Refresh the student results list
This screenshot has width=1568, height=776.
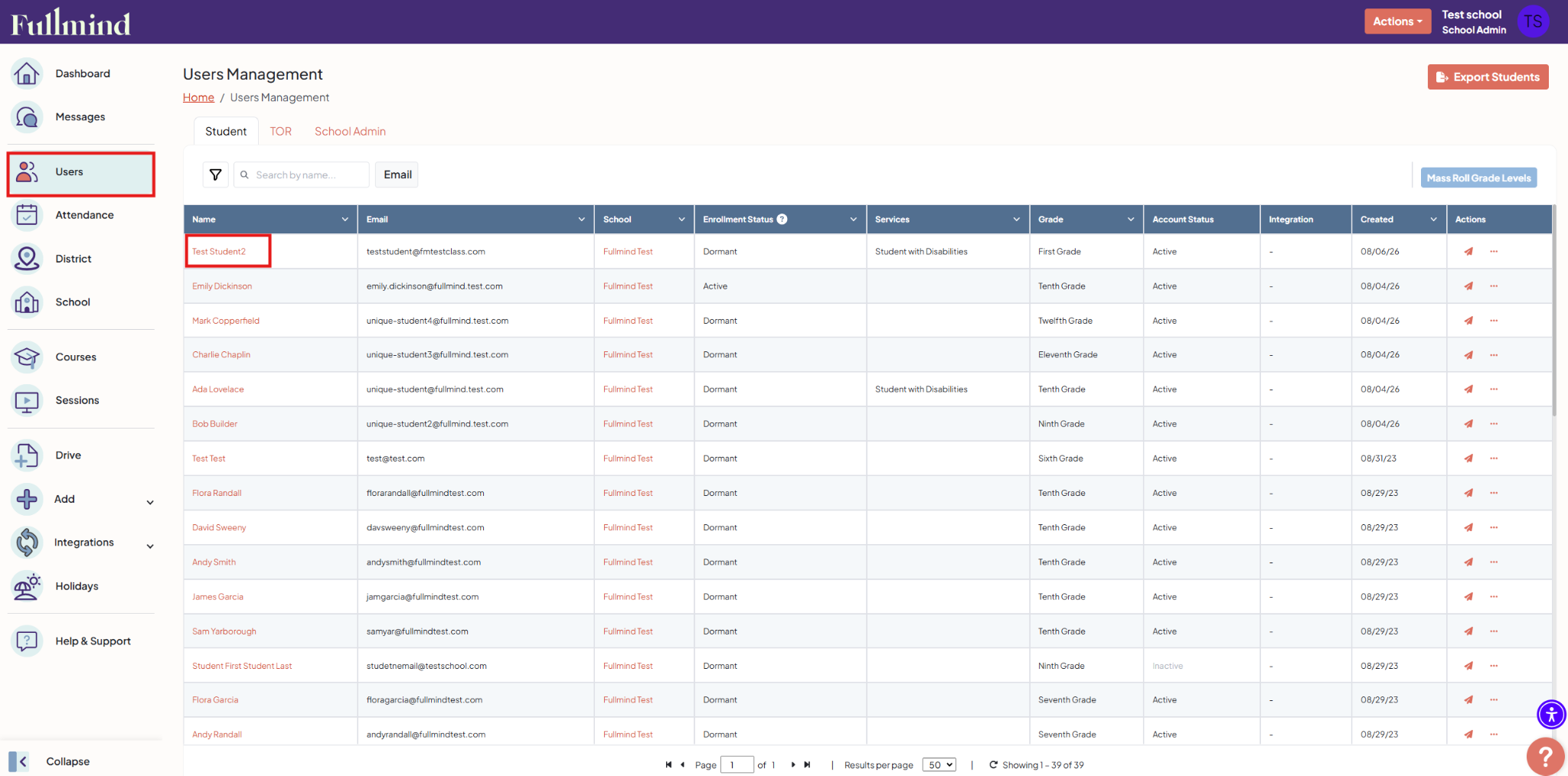pyautogui.click(x=994, y=765)
